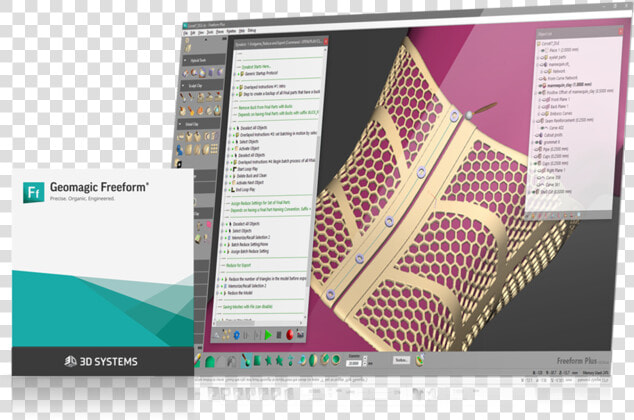The height and width of the screenshot is (420, 634).
Task: Open the File menu
Action: coord(186,33)
